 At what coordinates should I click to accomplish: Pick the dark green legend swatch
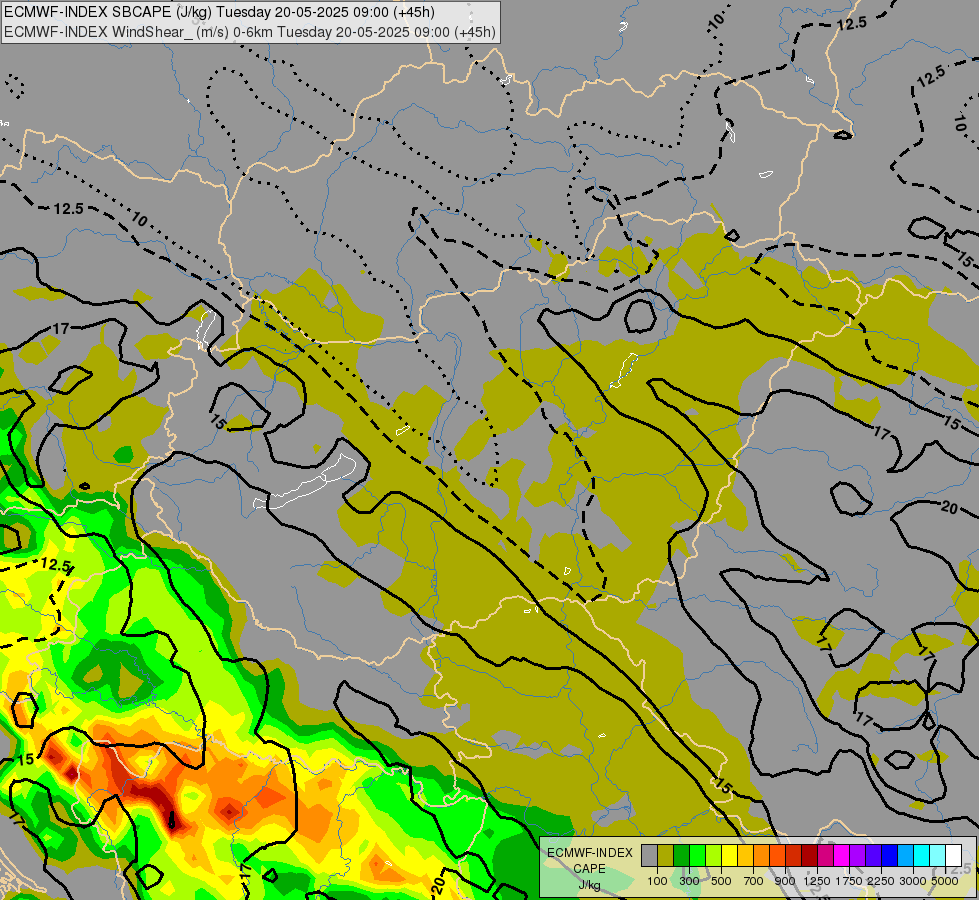coord(682,856)
